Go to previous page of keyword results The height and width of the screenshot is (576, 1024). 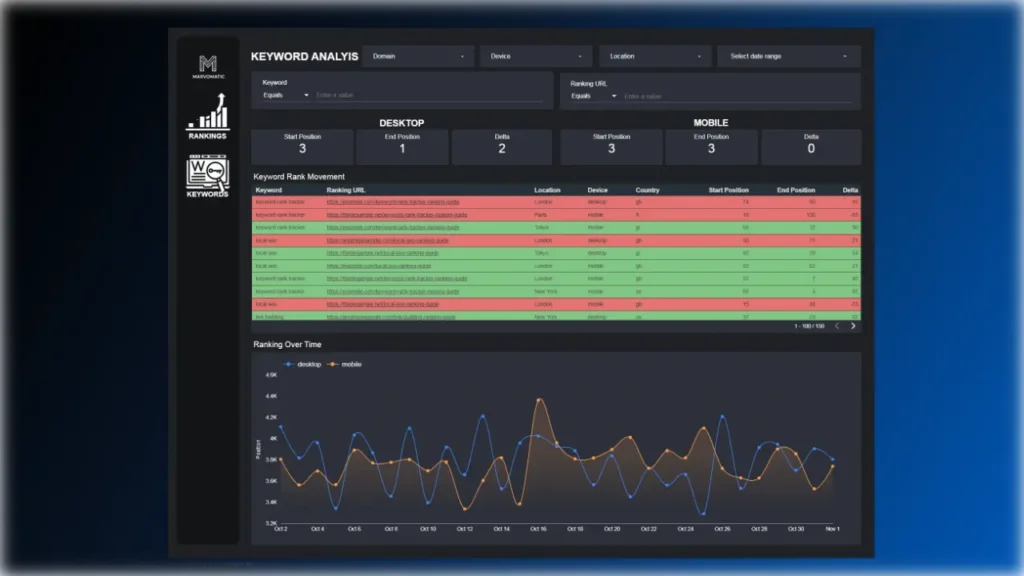click(x=837, y=325)
